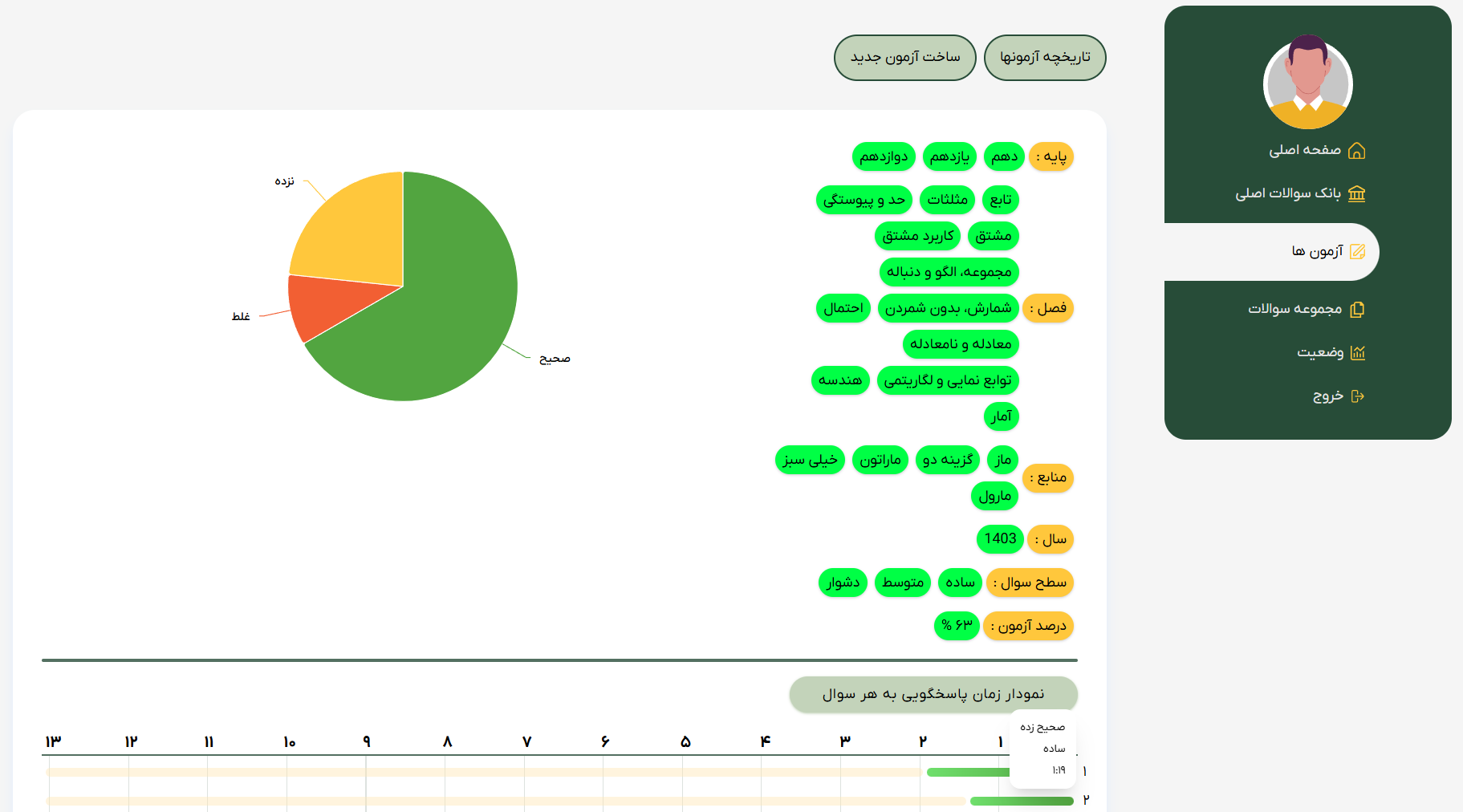This screenshot has width=1463, height=812.
Task: Open the تاریخچه آزمونها button
Action: pos(1044,58)
